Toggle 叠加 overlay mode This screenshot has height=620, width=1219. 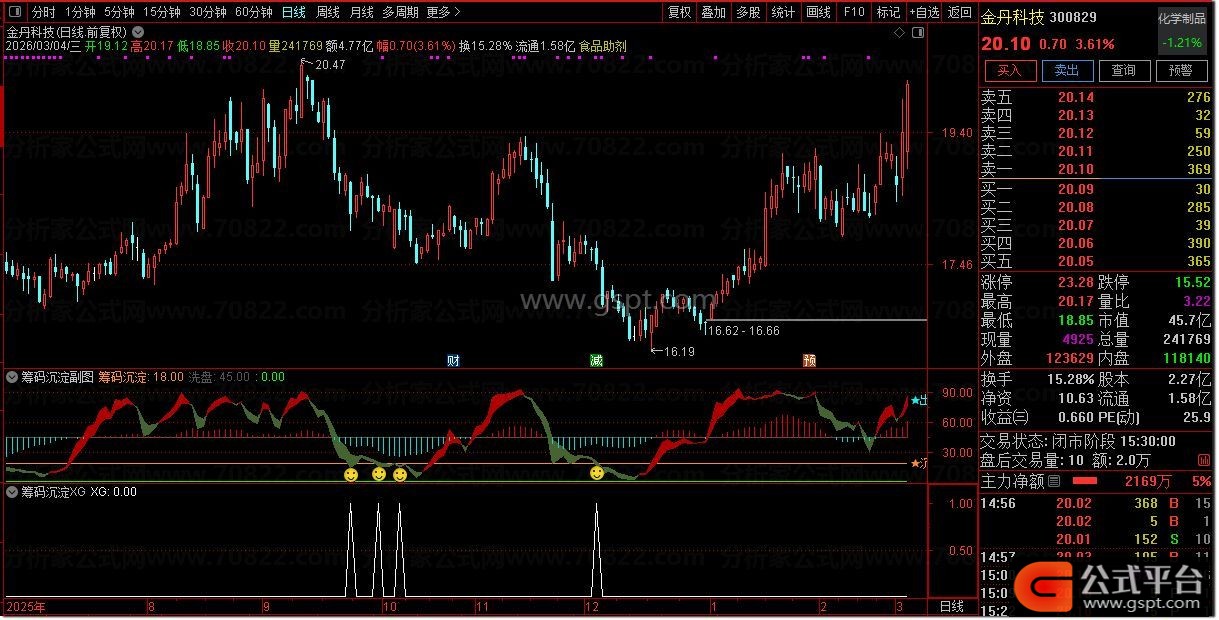713,12
